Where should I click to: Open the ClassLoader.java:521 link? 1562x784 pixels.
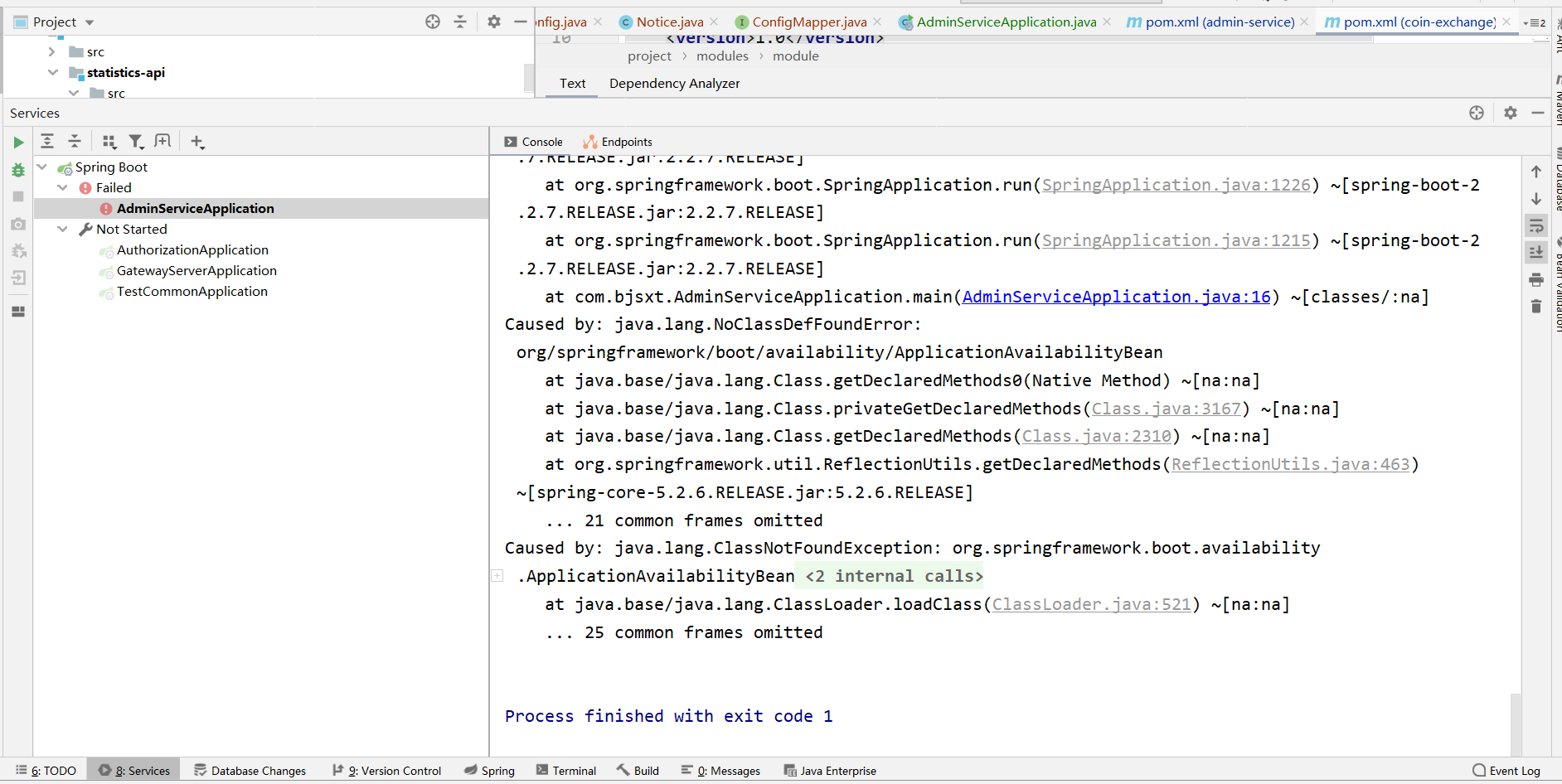point(1092,604)
